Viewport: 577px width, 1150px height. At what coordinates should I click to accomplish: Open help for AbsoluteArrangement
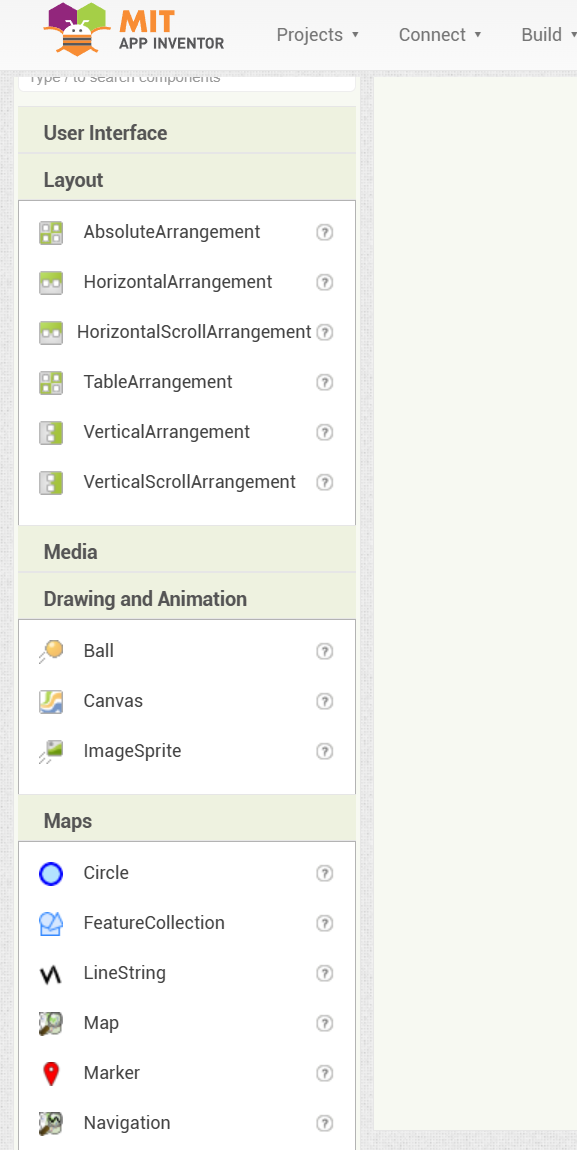(325, 232)
